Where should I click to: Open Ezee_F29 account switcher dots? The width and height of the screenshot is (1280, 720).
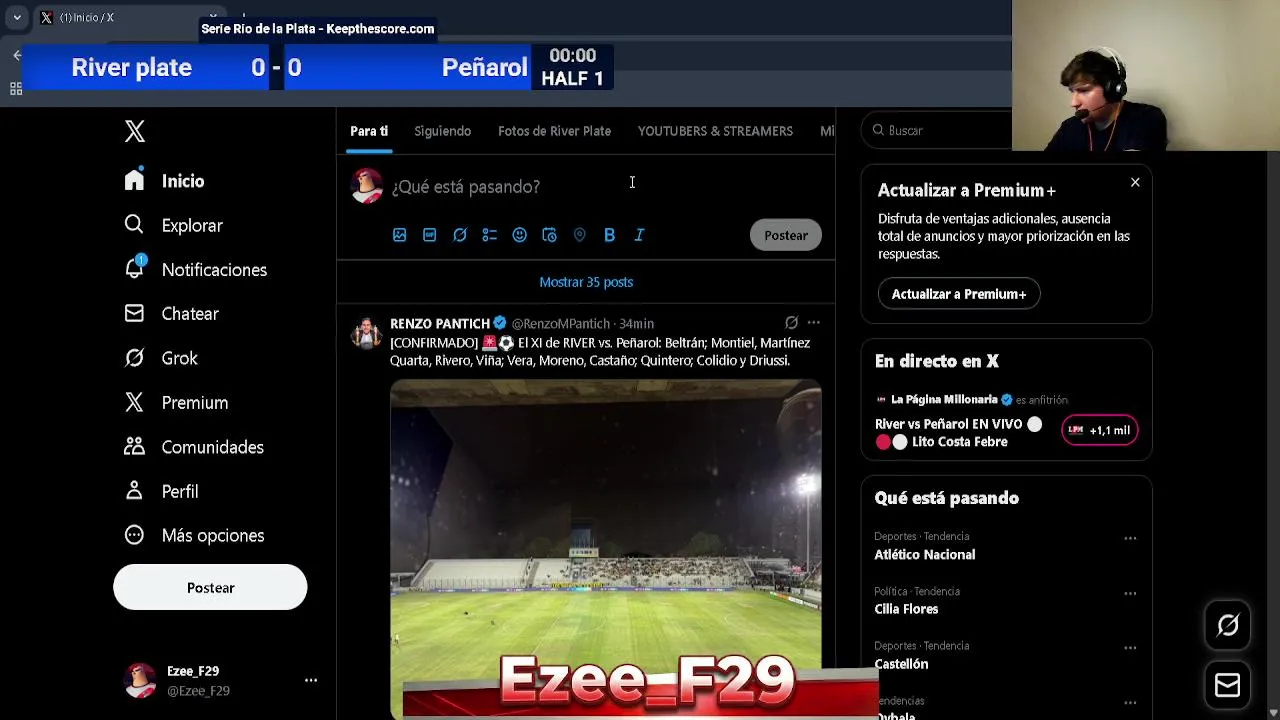coord(311,680)
